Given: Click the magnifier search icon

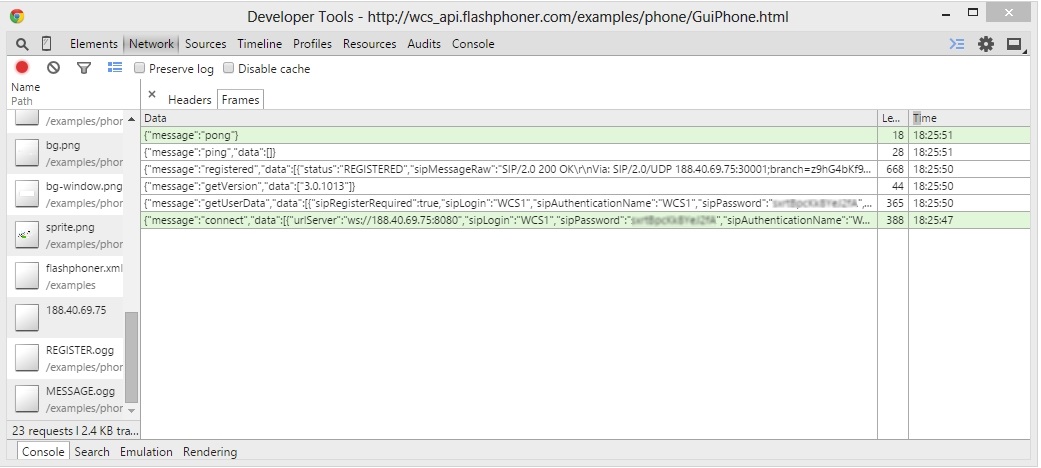Looking at the screenshot, I should click(22, 44).
